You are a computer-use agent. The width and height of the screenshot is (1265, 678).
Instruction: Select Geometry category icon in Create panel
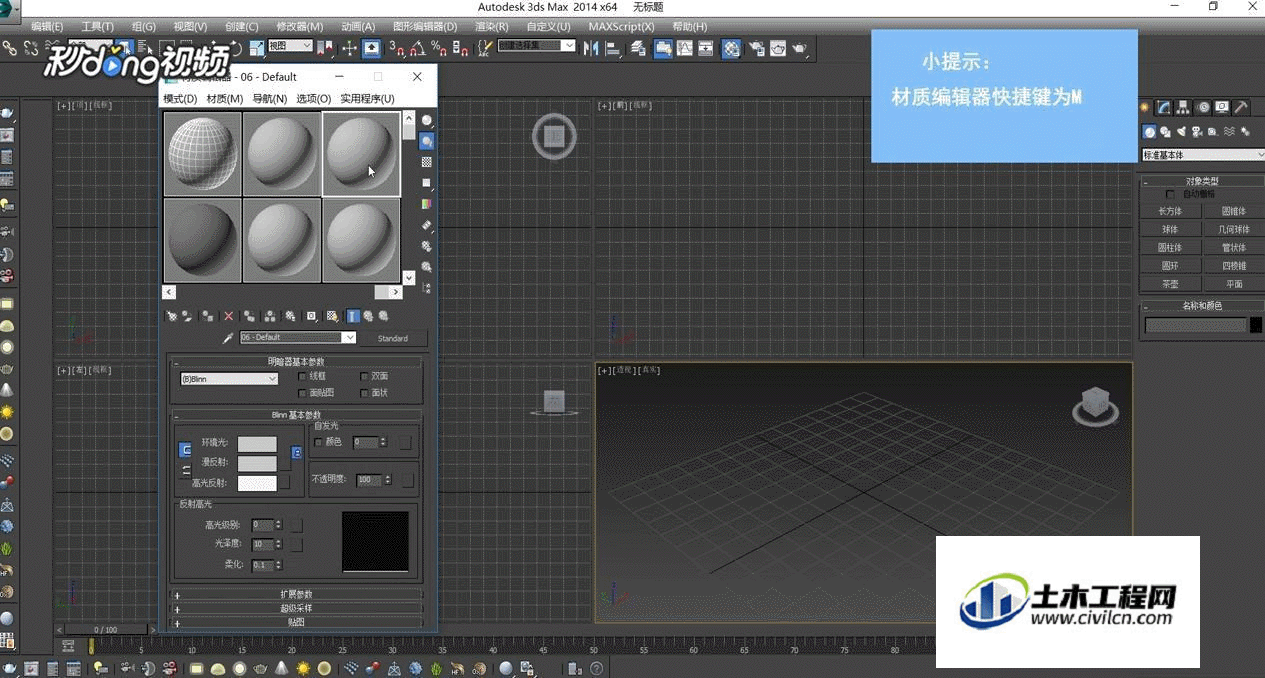[1150, 132]
